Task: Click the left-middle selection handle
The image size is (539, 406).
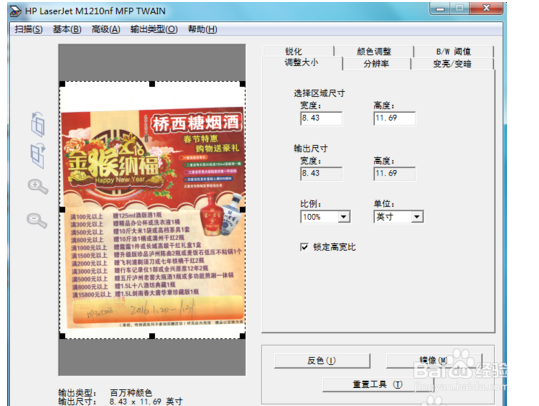Action: point(62,209)
